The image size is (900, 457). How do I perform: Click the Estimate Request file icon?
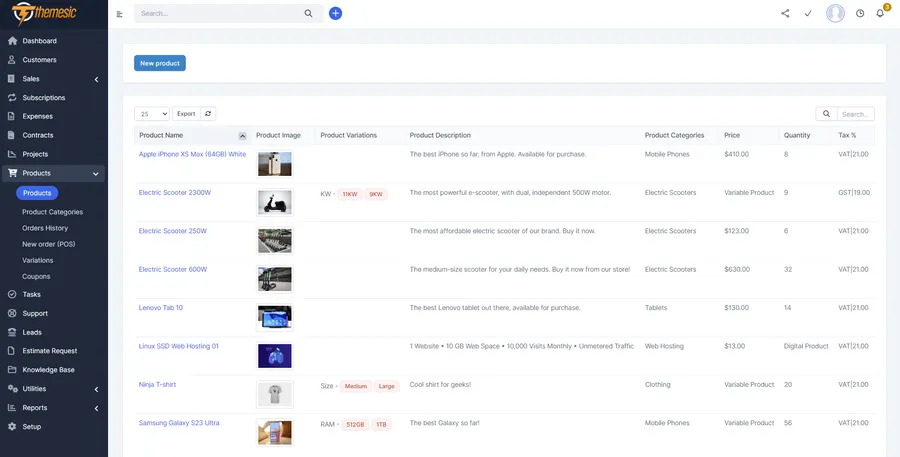coord(11,351)
